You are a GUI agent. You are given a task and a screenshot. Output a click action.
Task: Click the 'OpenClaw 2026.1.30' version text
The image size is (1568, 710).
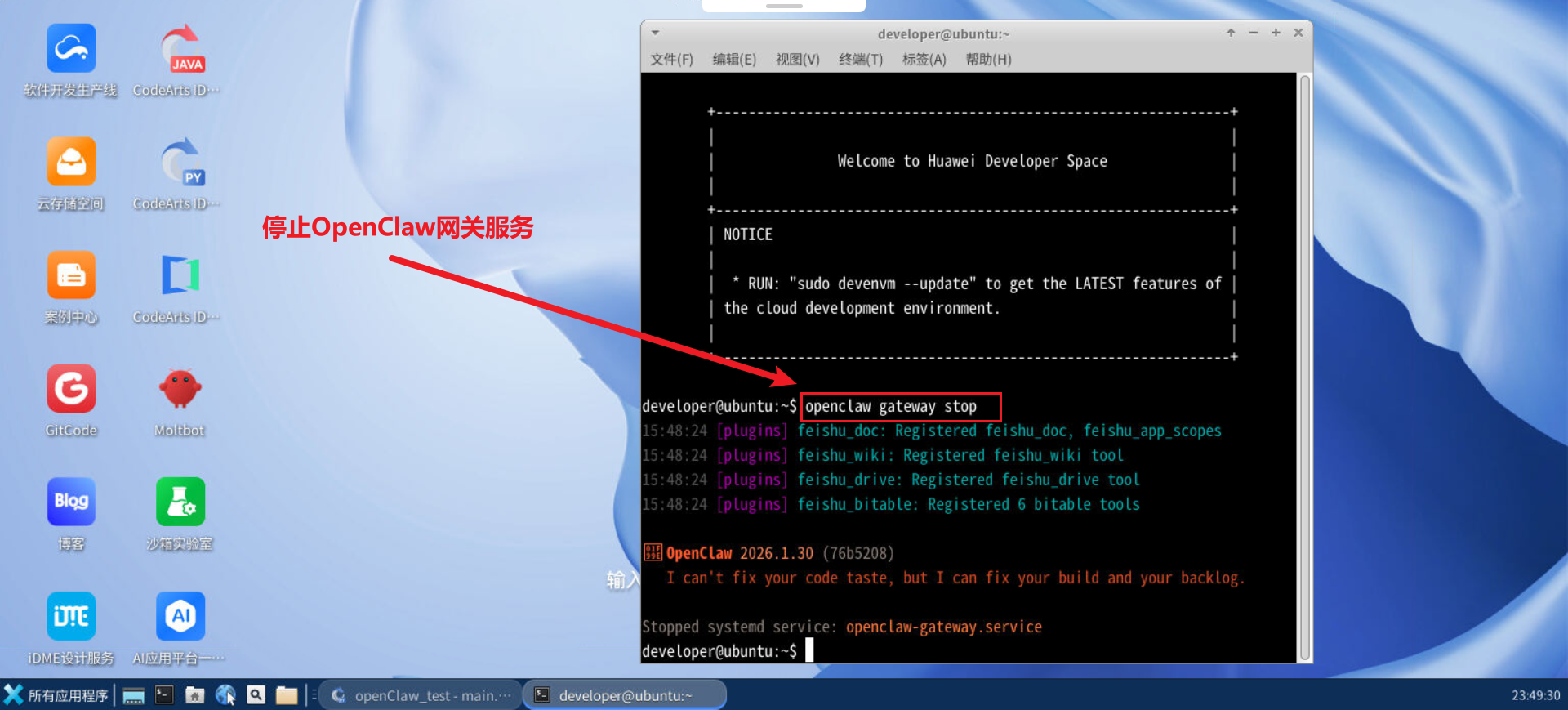[x=740, y=553]
